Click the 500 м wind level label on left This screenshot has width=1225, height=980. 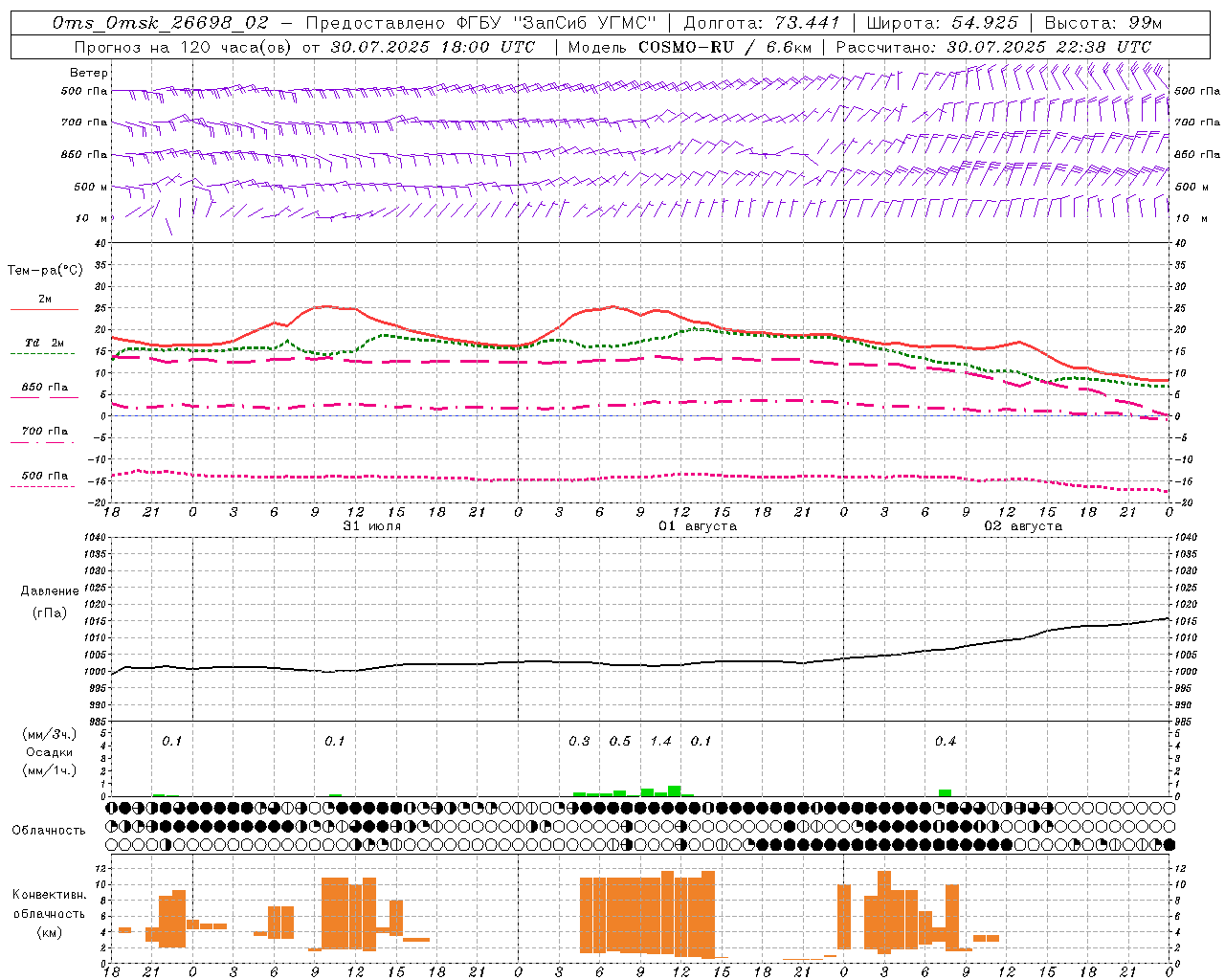coord(91,187)
